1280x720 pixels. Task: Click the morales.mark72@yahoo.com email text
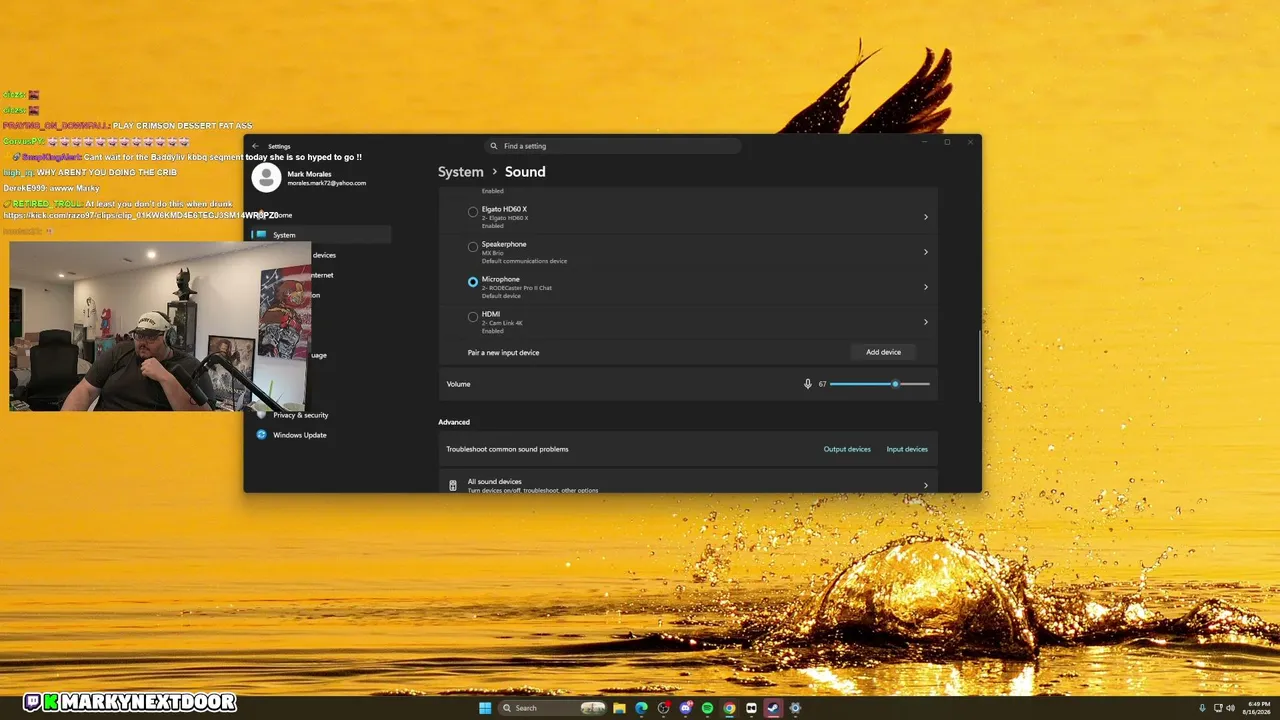[327, 183]
